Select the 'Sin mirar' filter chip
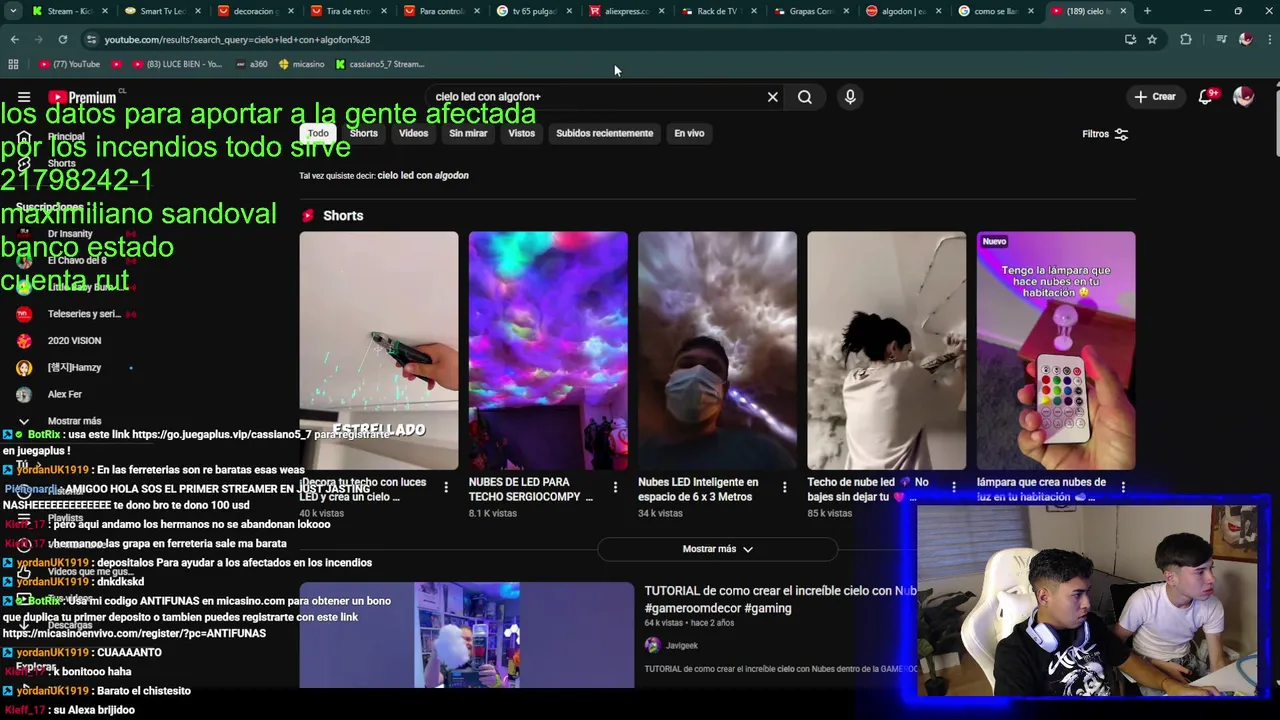This screenshot has width=1280, height=720. [x=468, y=133]
